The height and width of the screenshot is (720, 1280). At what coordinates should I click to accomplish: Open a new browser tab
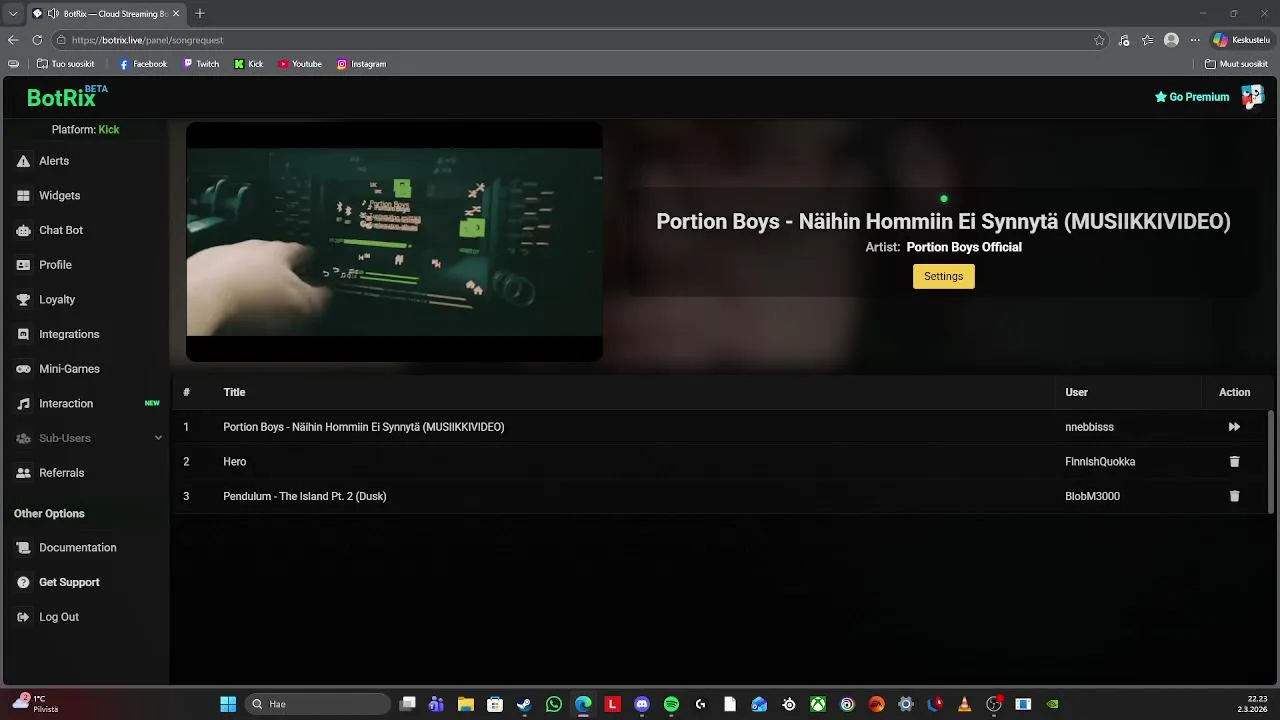coord(200,14)
